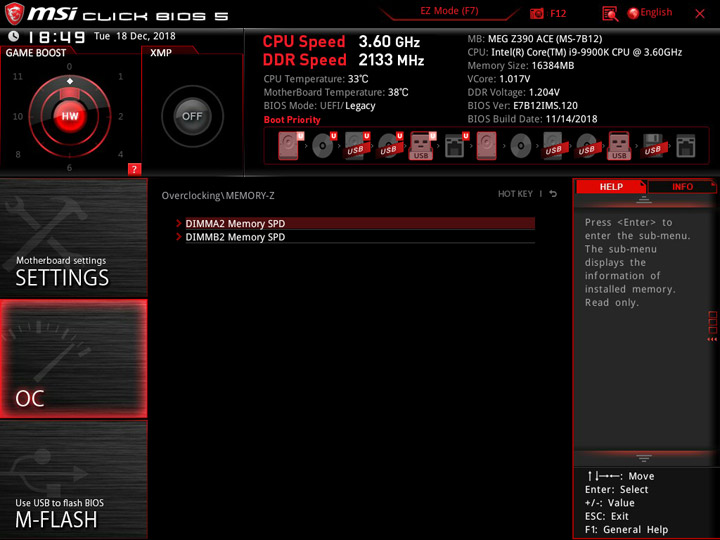Select the legacy hard disk boot icon without U badge
This screenshot has width=720, height=540.
tap(486, 146)
